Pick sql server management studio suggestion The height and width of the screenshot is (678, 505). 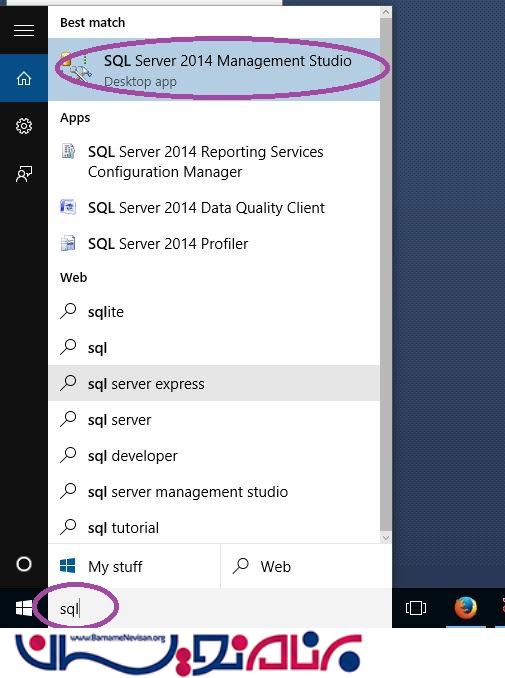click(x=214, y=492)
